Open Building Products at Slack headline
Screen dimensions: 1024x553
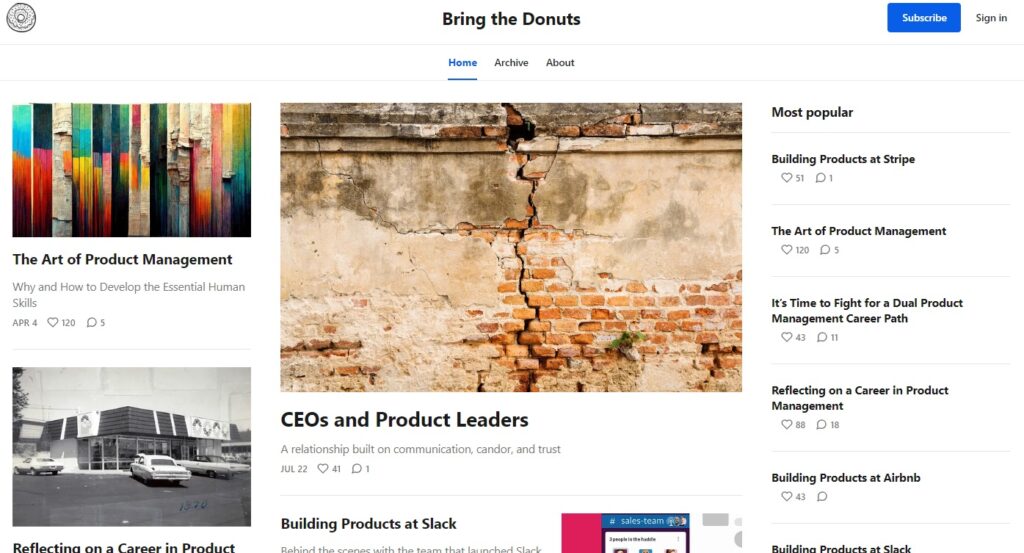tap(368, 524)
